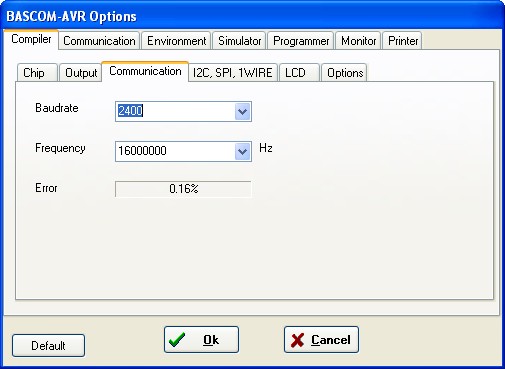Restore settings with the Default button
This screenshot has width=505, height=369.
pyautogui.click(x=48, y=346)
